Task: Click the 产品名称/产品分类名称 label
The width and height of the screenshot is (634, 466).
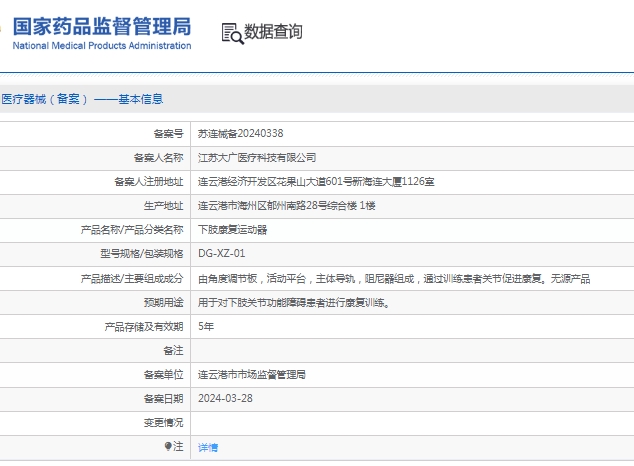Action: (132, 230)
